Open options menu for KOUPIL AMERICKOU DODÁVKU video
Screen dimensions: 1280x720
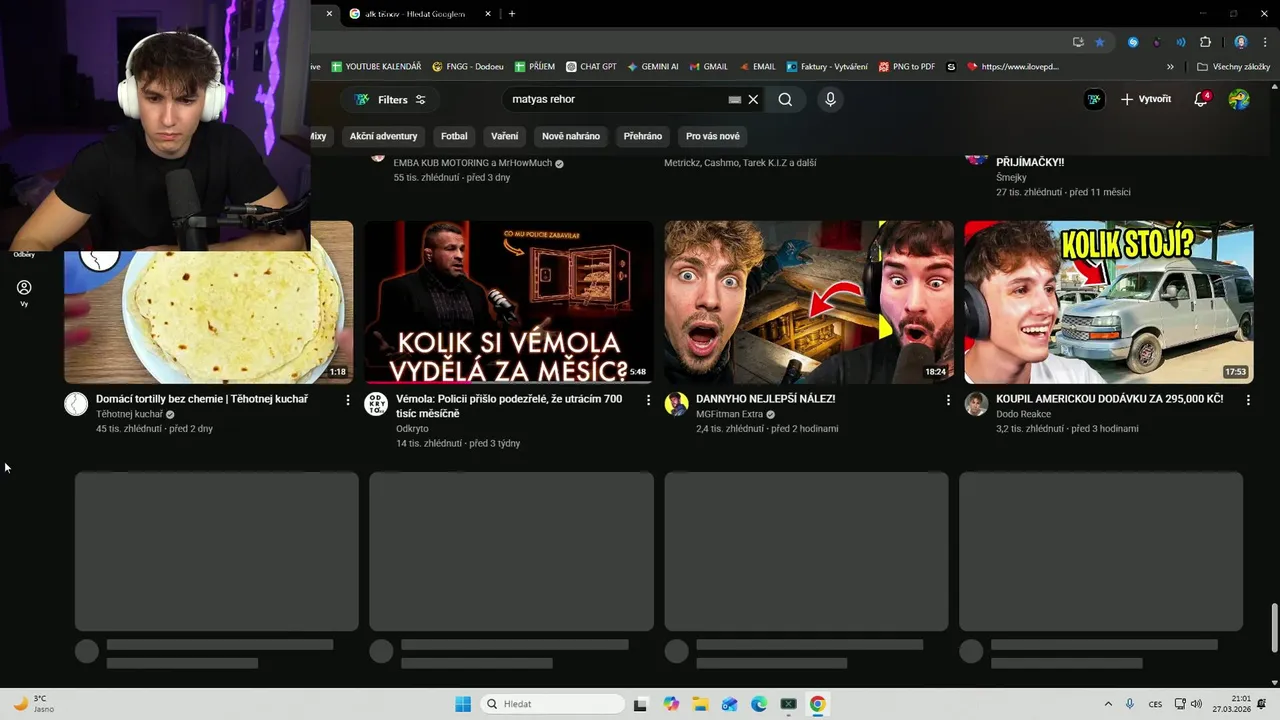pos(1248,400)
